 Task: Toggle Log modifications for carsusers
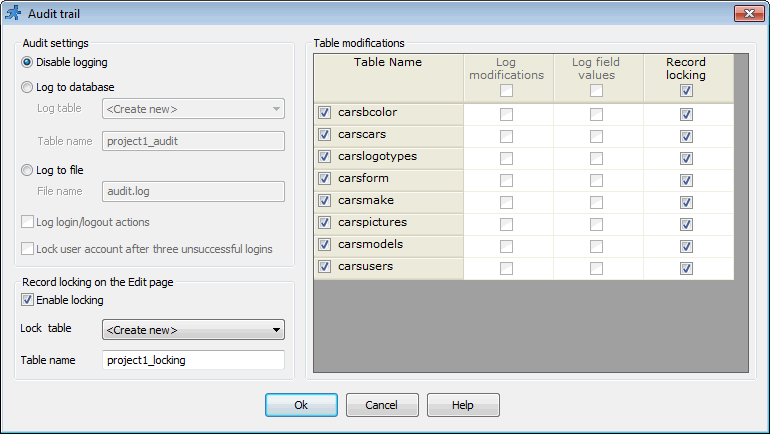coord(506,269)
